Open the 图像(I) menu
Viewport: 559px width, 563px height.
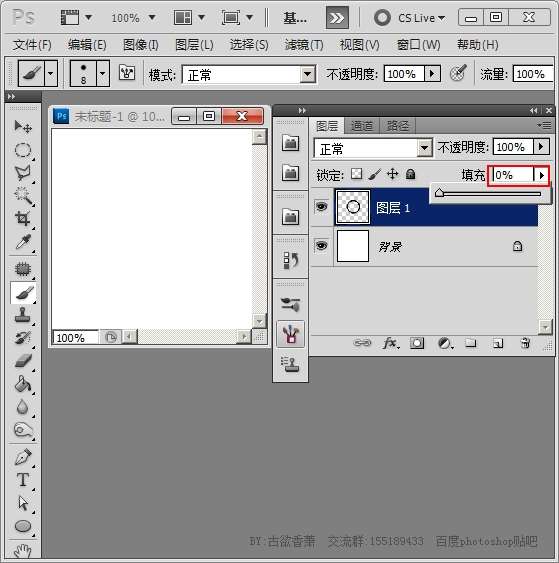tap(141, 45)
